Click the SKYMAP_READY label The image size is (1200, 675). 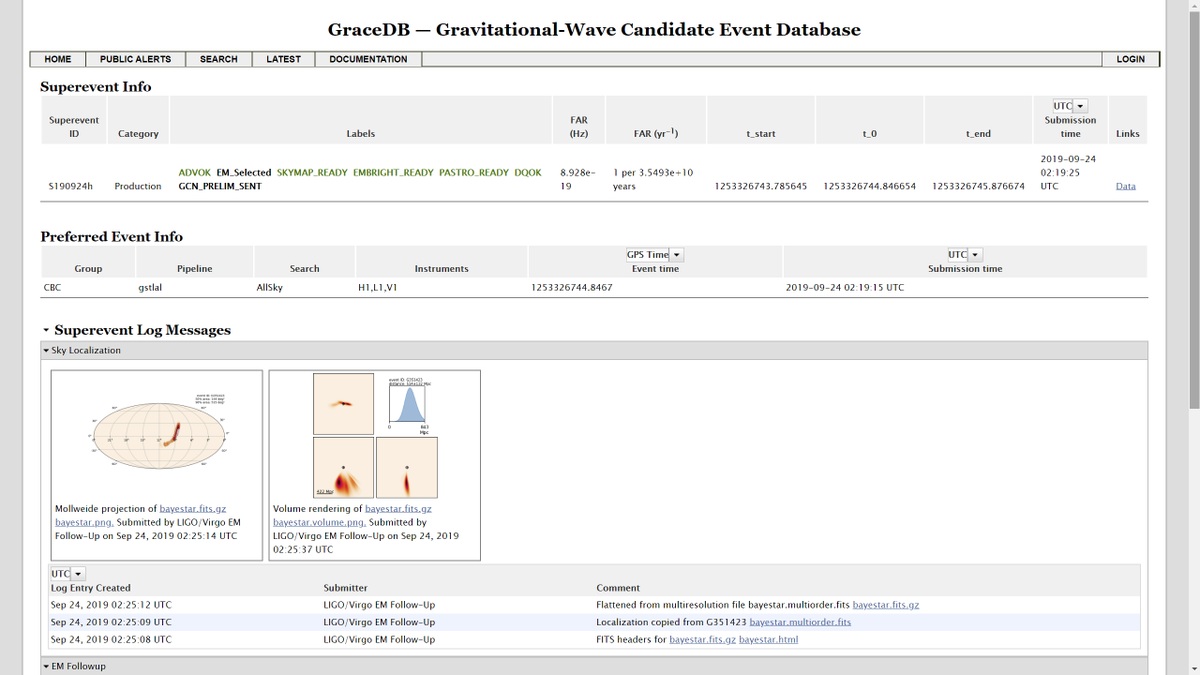[312, 173]
